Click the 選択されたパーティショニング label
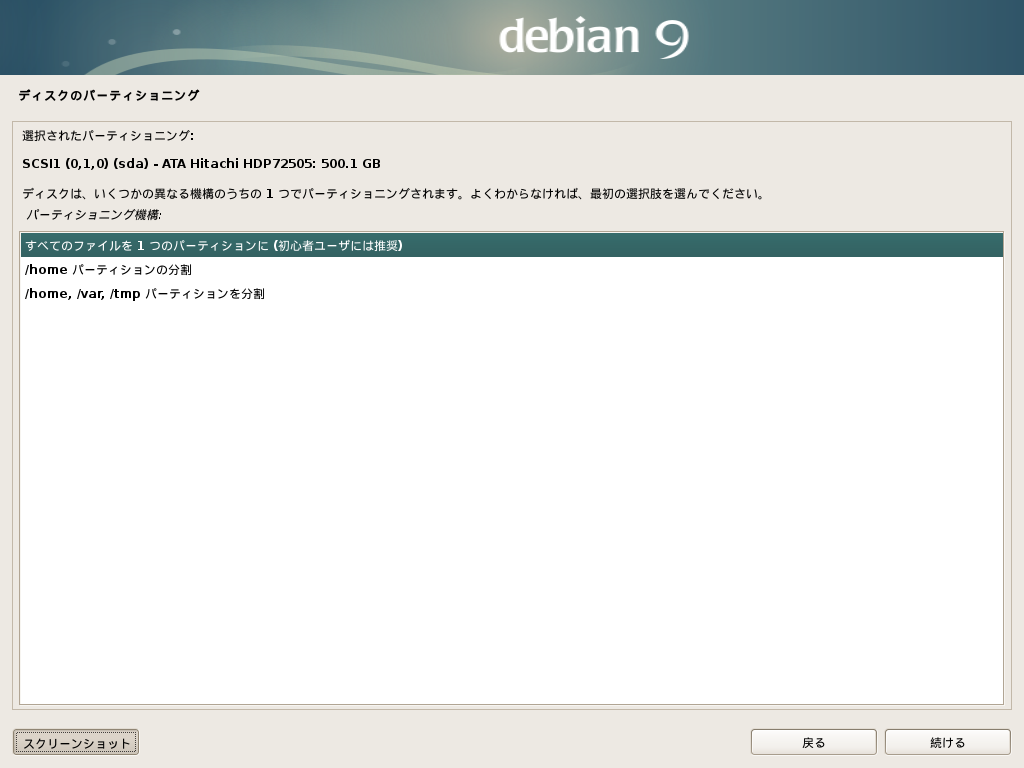Image resolution: width=1024 pixels, height=768 pixels. (108, 136)
